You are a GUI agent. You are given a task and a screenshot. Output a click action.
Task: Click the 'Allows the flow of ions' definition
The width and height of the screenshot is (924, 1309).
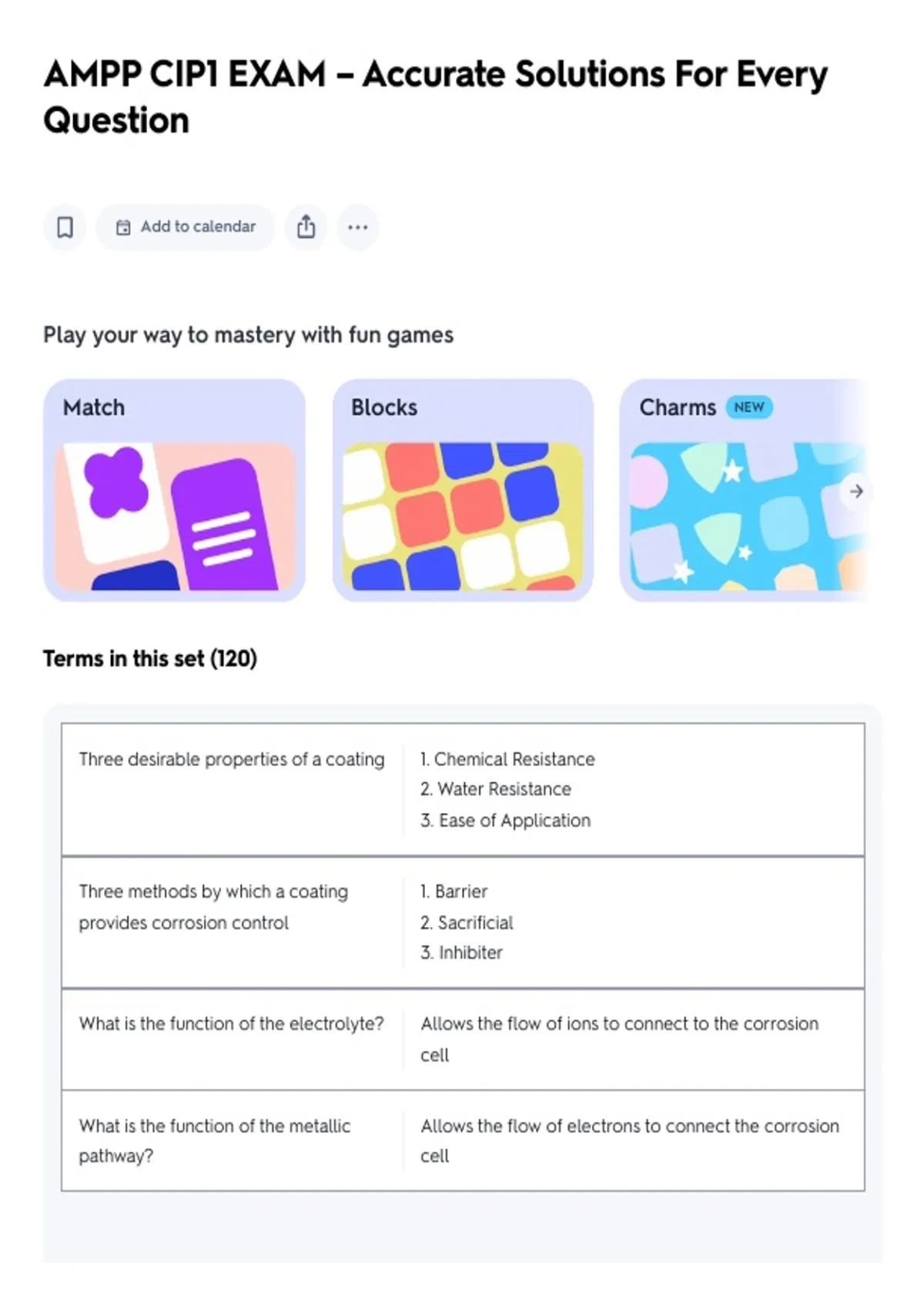[x=620, y=1039]
